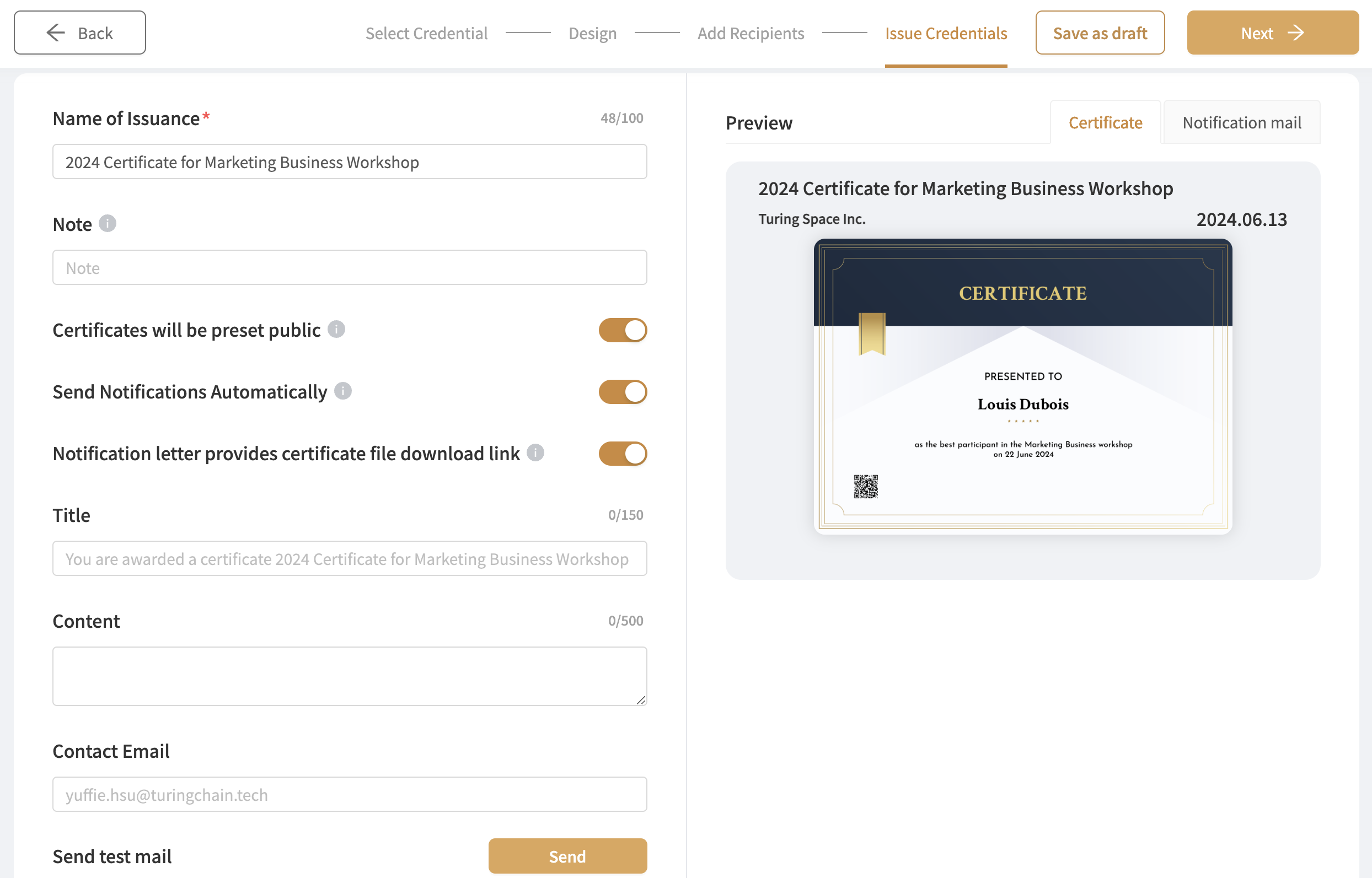1372x878 pixels.
Task: Click the preview certificate title text
Action: tap(965, 188)
